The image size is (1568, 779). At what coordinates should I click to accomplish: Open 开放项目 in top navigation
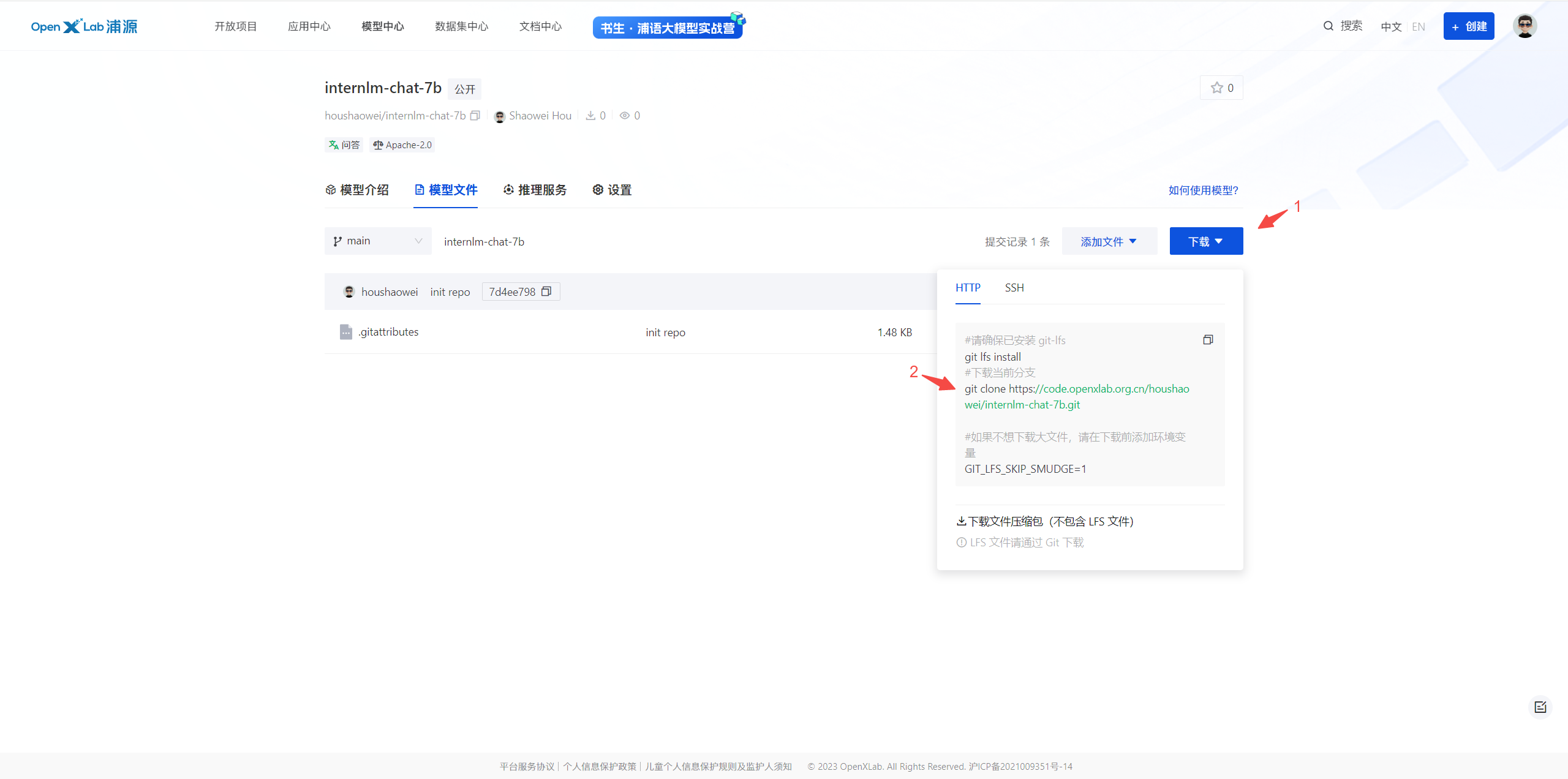[x=236, y=26]
